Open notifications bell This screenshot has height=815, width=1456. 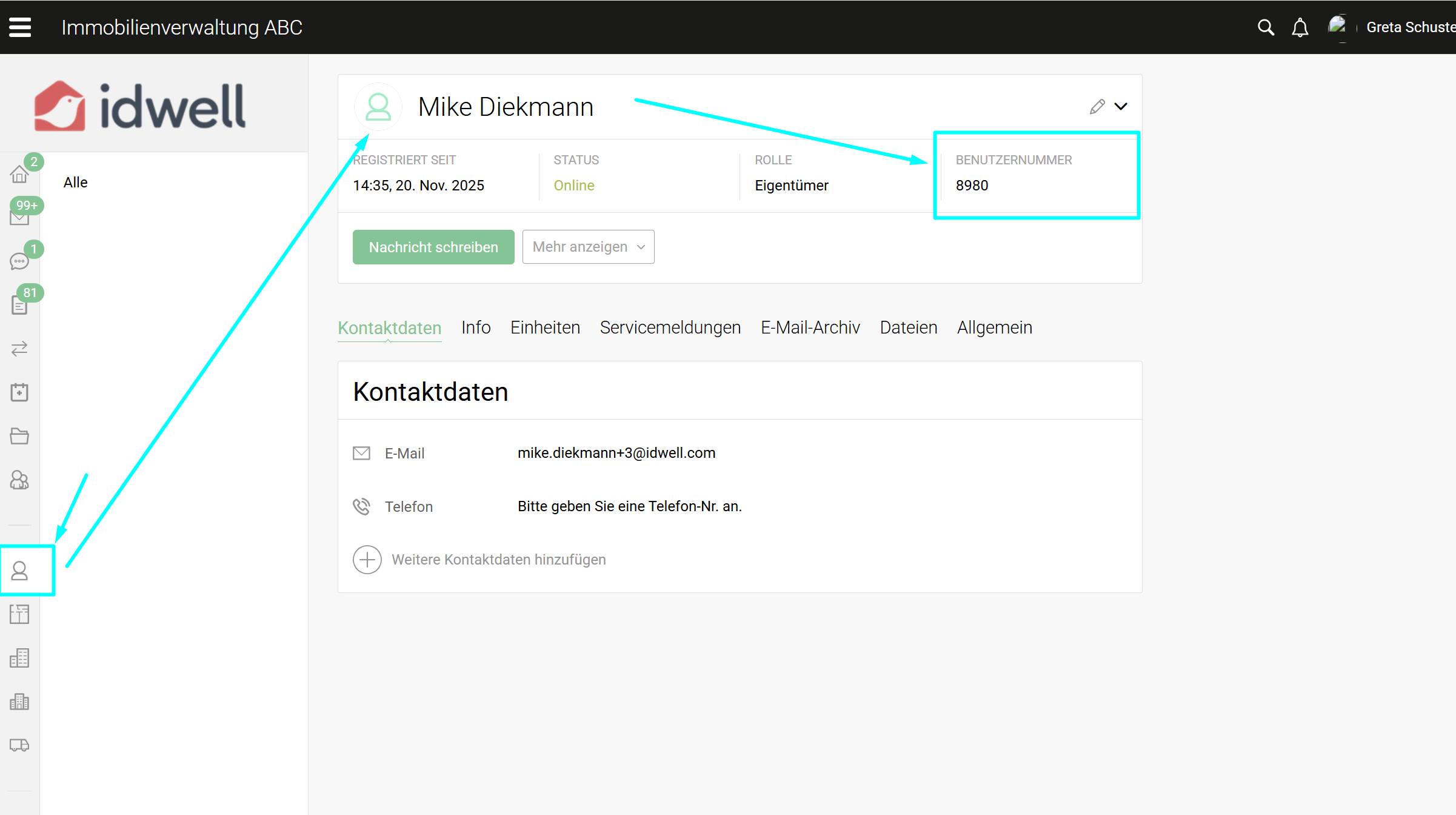1300,28
